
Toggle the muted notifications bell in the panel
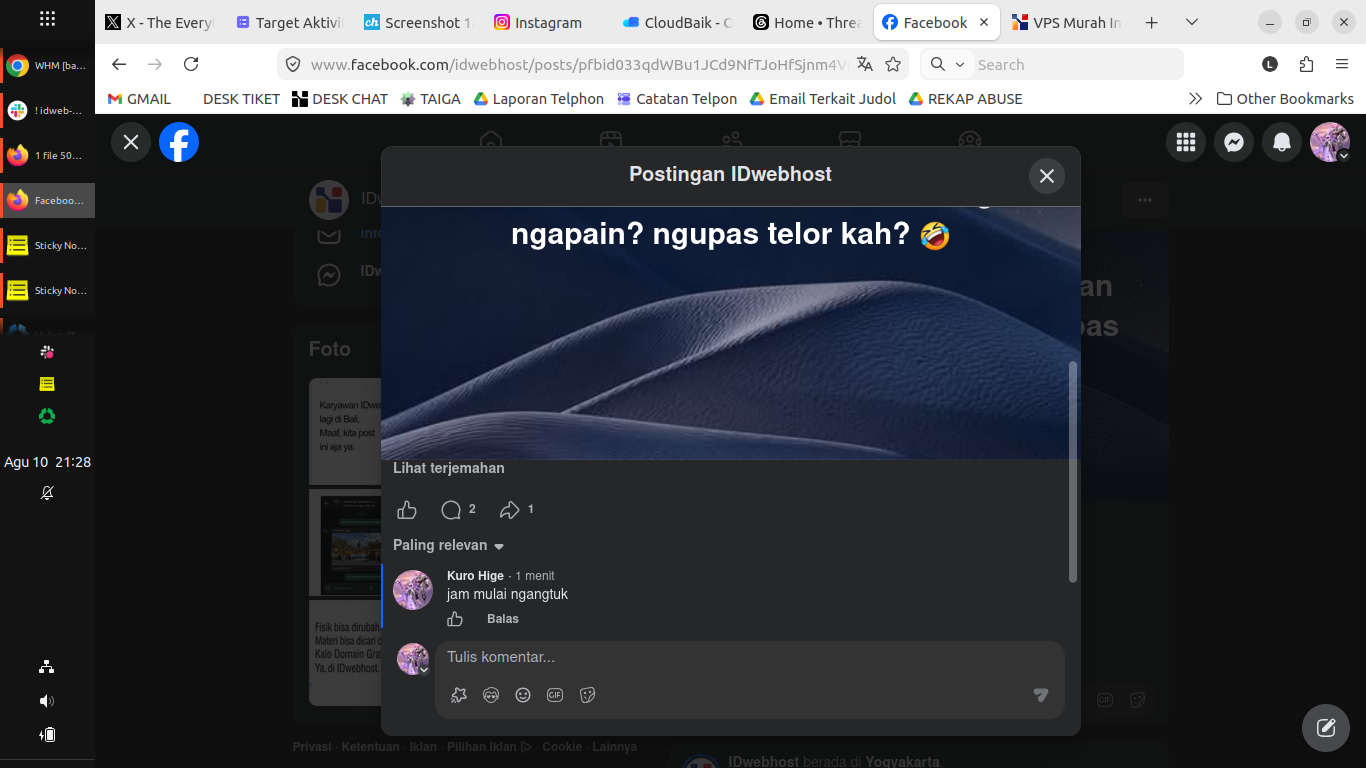pyautogui.click(x=47, y=493)
